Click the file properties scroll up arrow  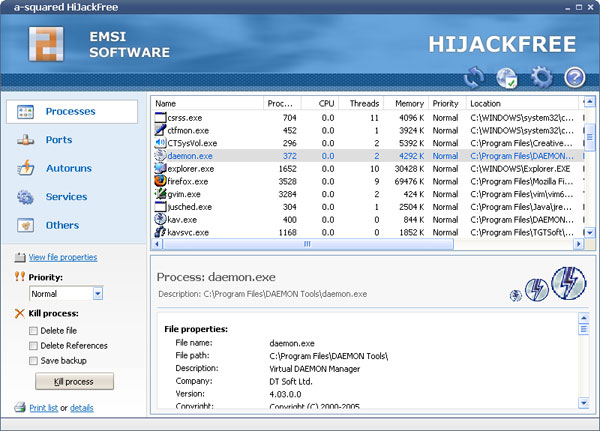click(584, 318)
